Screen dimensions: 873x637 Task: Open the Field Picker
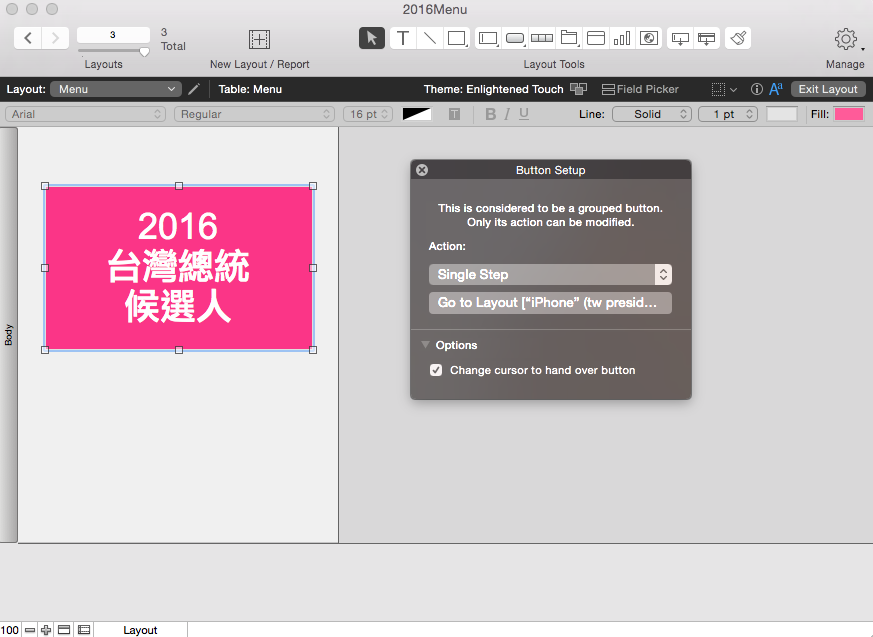click(x=640, y=89)
